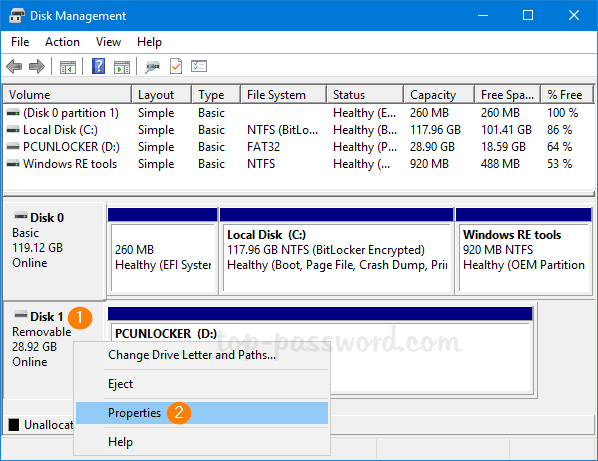Click the checklist settings toolbar icon
The height and width of the screenshot is (461, 598).
tap(199, 67)
